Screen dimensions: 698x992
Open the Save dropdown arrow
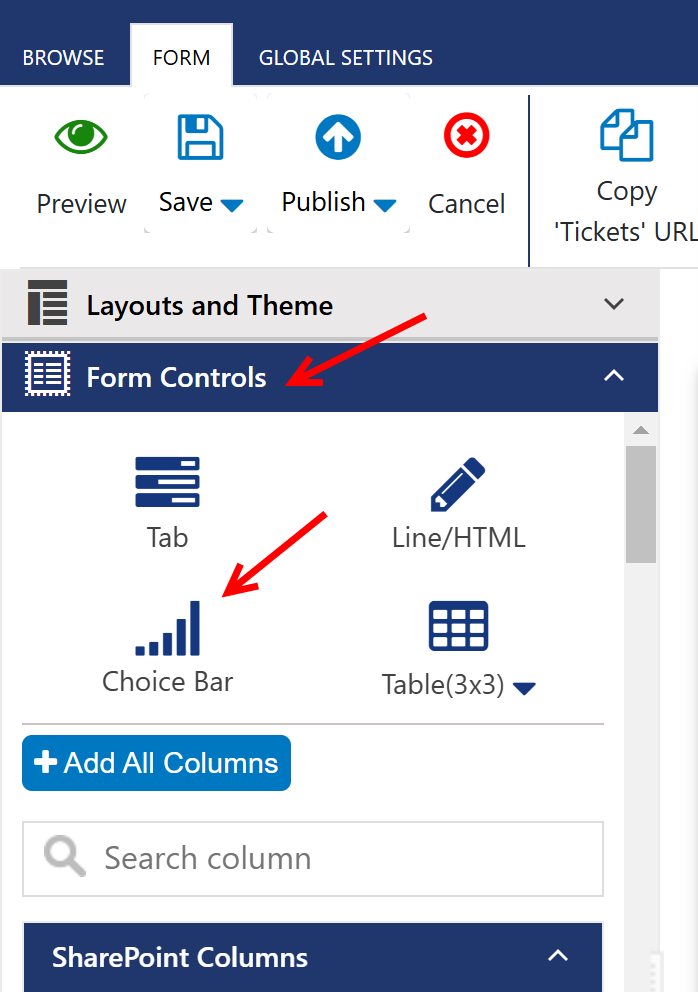232,205
